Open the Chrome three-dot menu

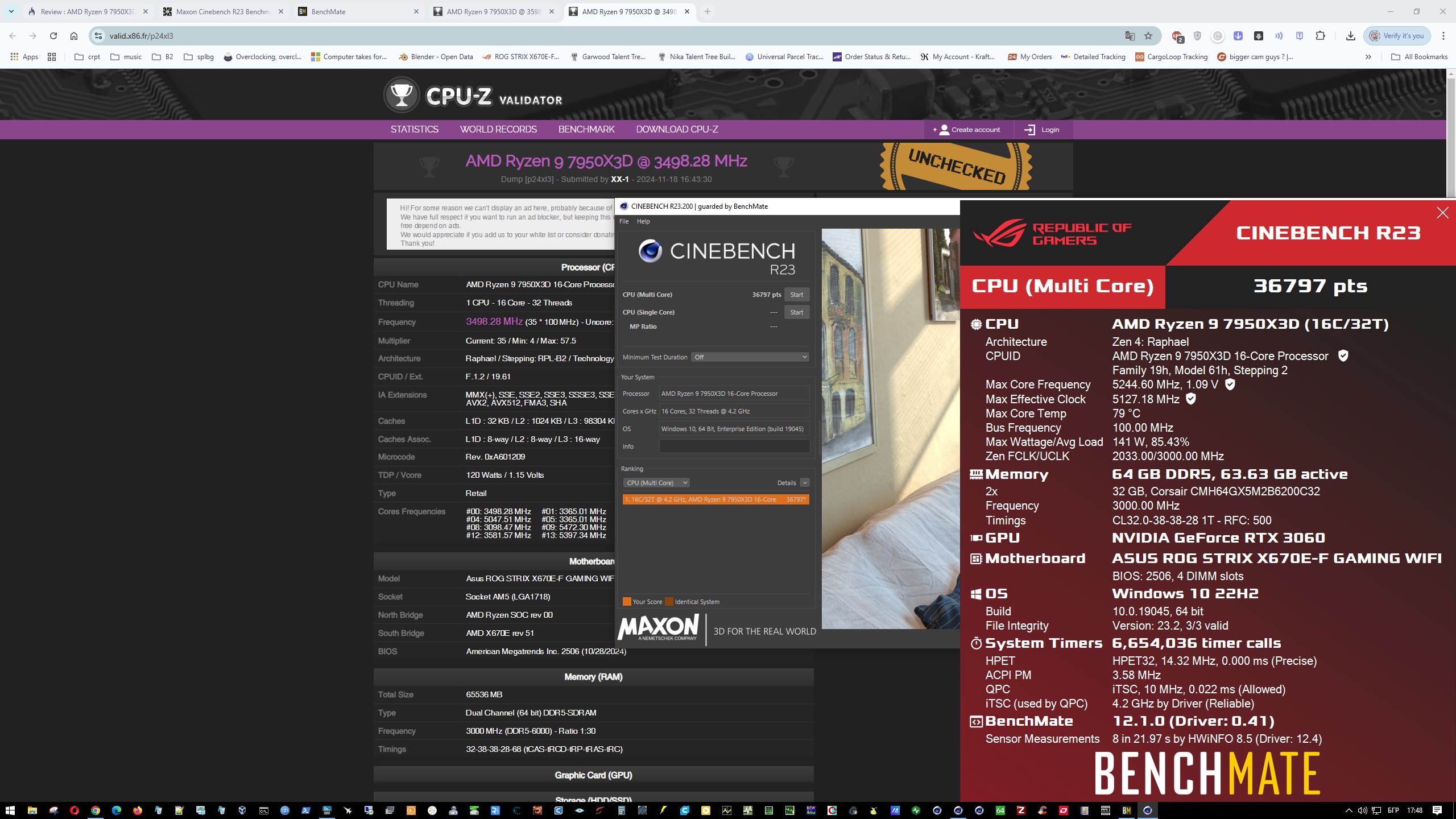(x=1443, y=36)
